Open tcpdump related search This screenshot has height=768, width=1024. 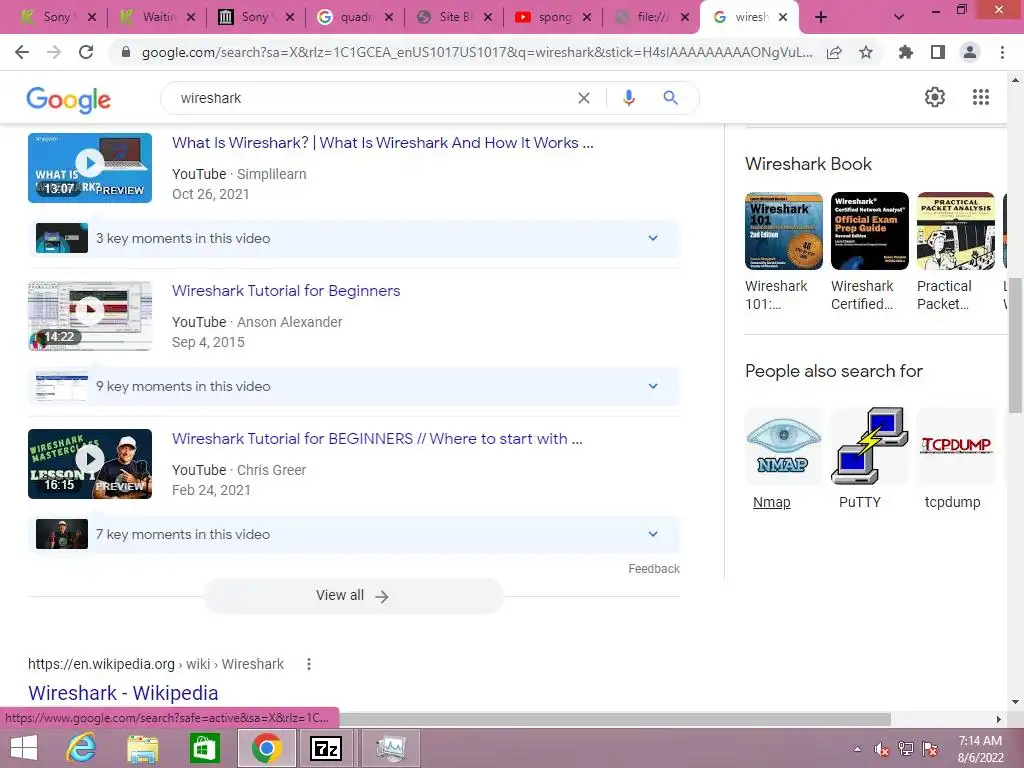[x=955, y=458]
